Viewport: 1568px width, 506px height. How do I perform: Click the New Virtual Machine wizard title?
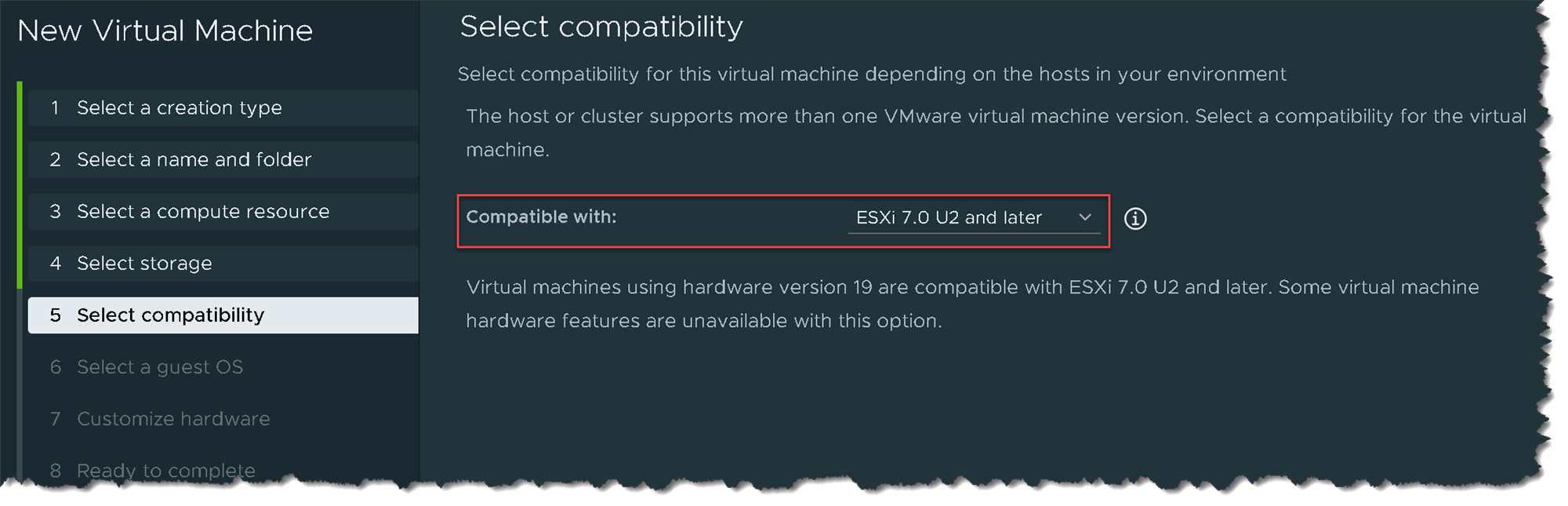coord(165,31)
